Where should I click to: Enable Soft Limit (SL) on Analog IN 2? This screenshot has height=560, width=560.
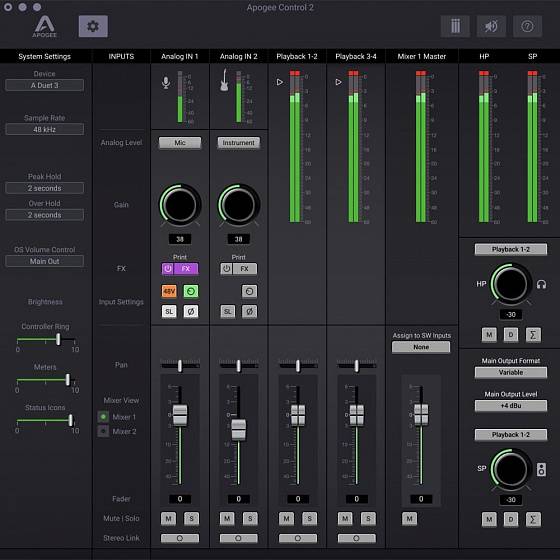[x=228, y=311]
